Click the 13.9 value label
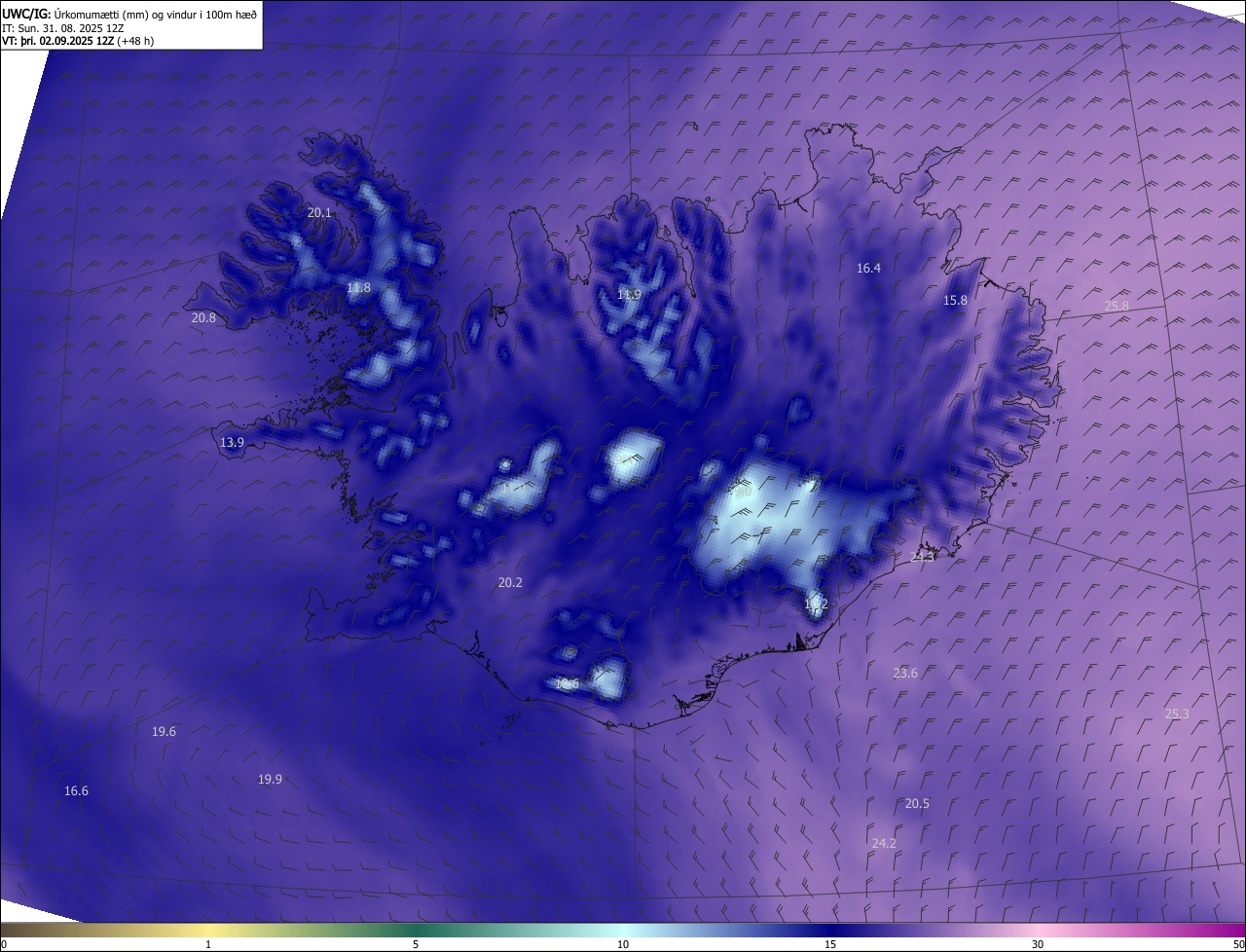 [x=232, y=442]
